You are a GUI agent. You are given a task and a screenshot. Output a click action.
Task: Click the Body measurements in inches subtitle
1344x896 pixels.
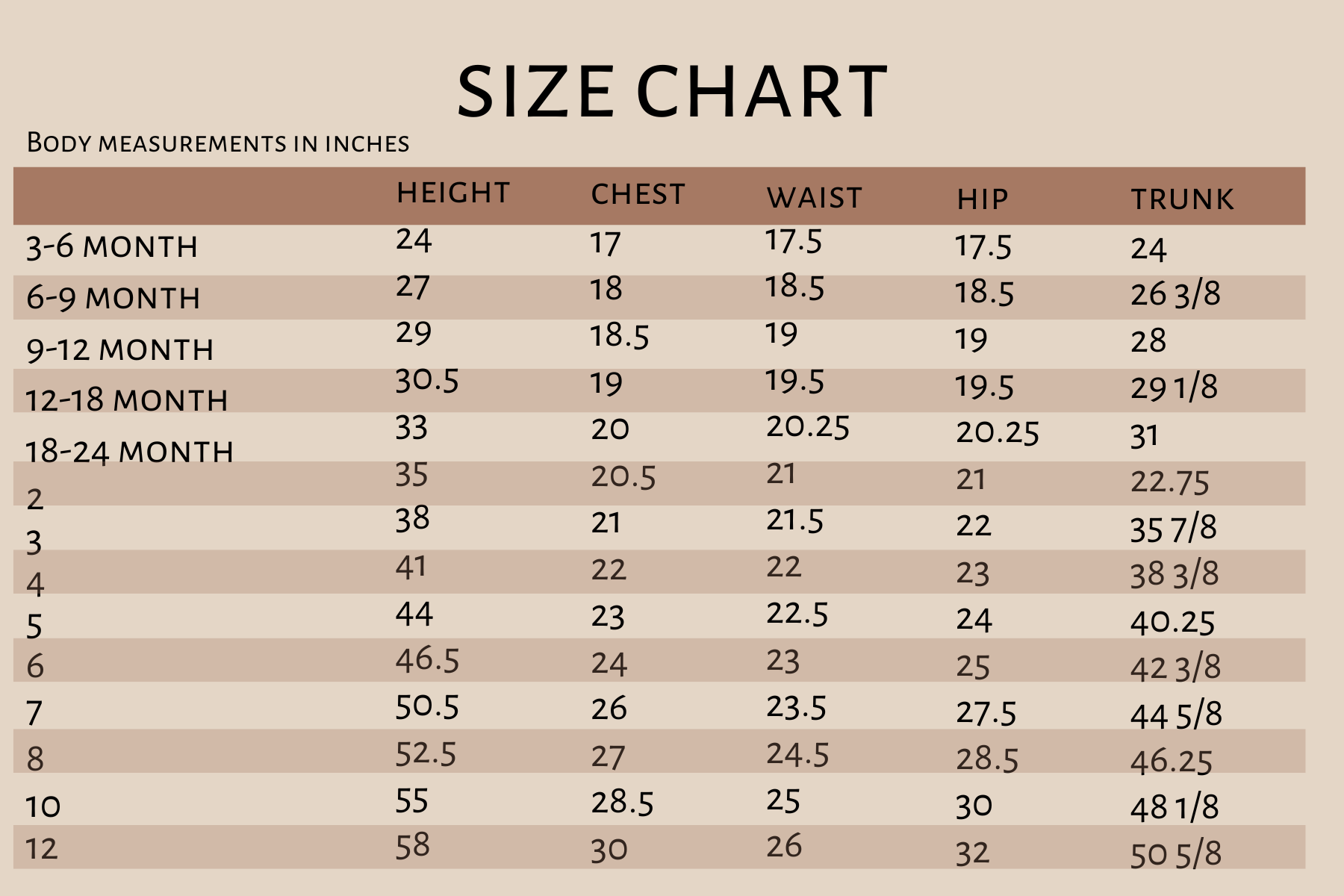218,143
